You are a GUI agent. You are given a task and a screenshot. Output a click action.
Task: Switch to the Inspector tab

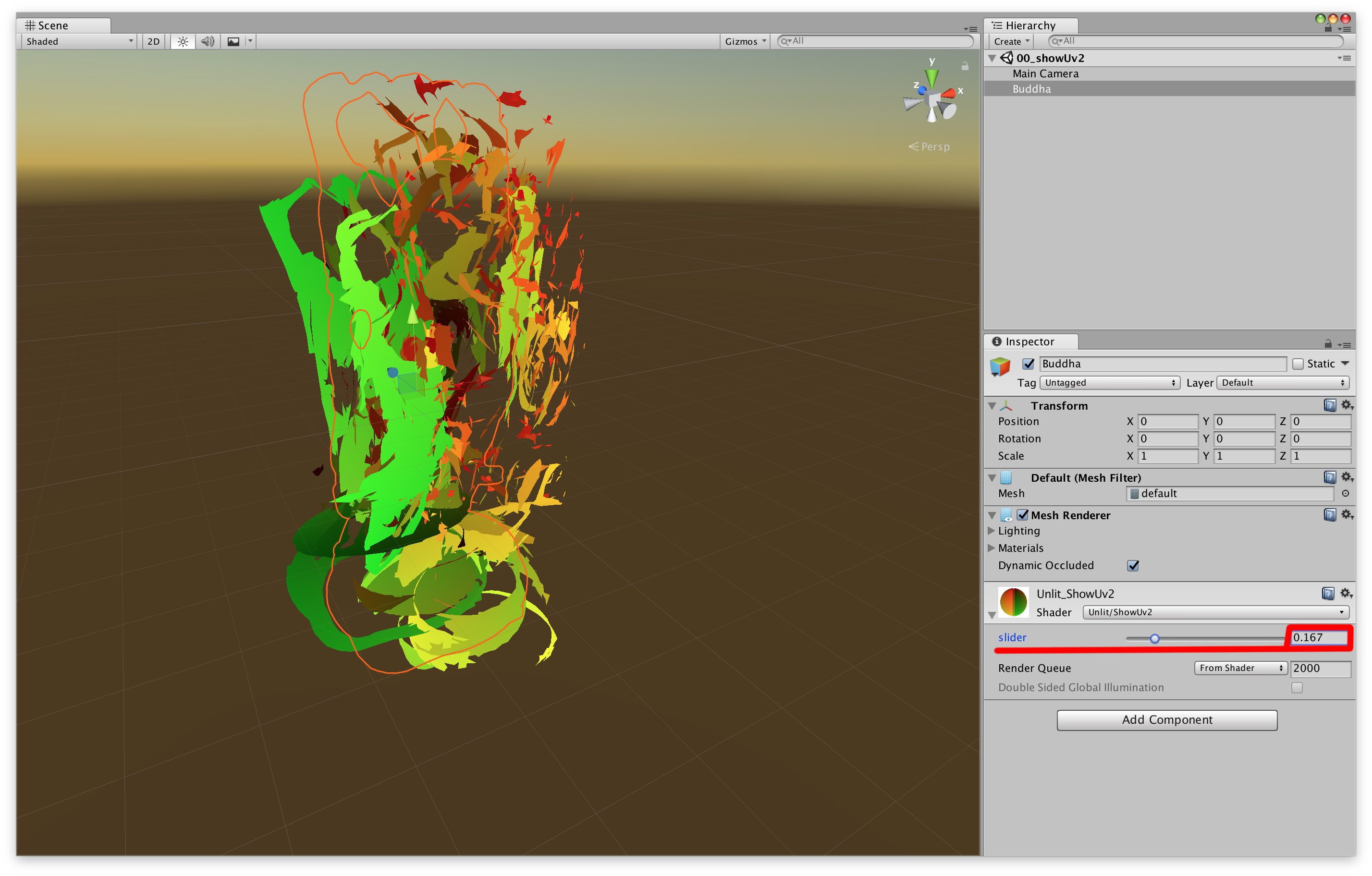coord(1030,341)
